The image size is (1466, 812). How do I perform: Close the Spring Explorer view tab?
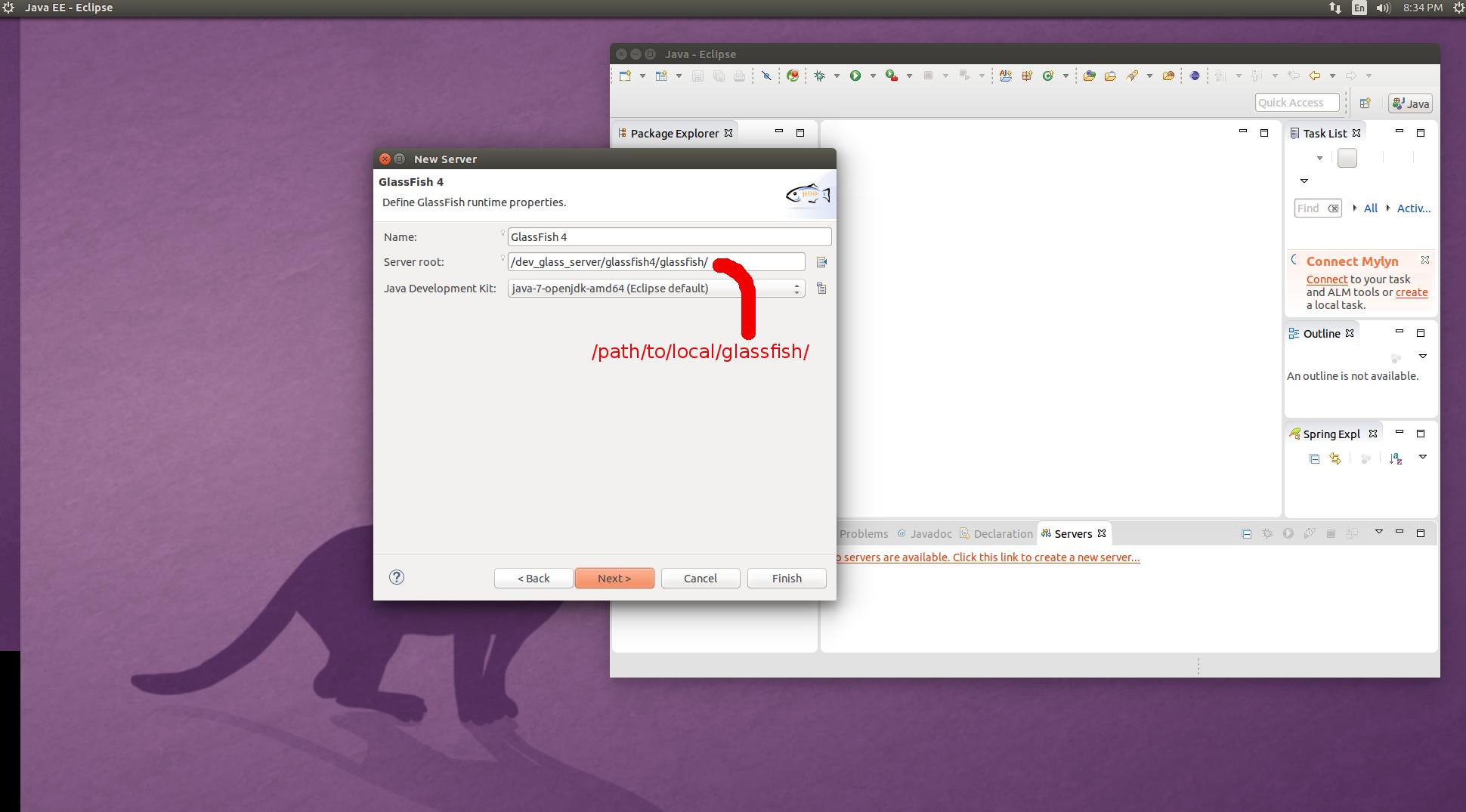tap(1373, 434)
